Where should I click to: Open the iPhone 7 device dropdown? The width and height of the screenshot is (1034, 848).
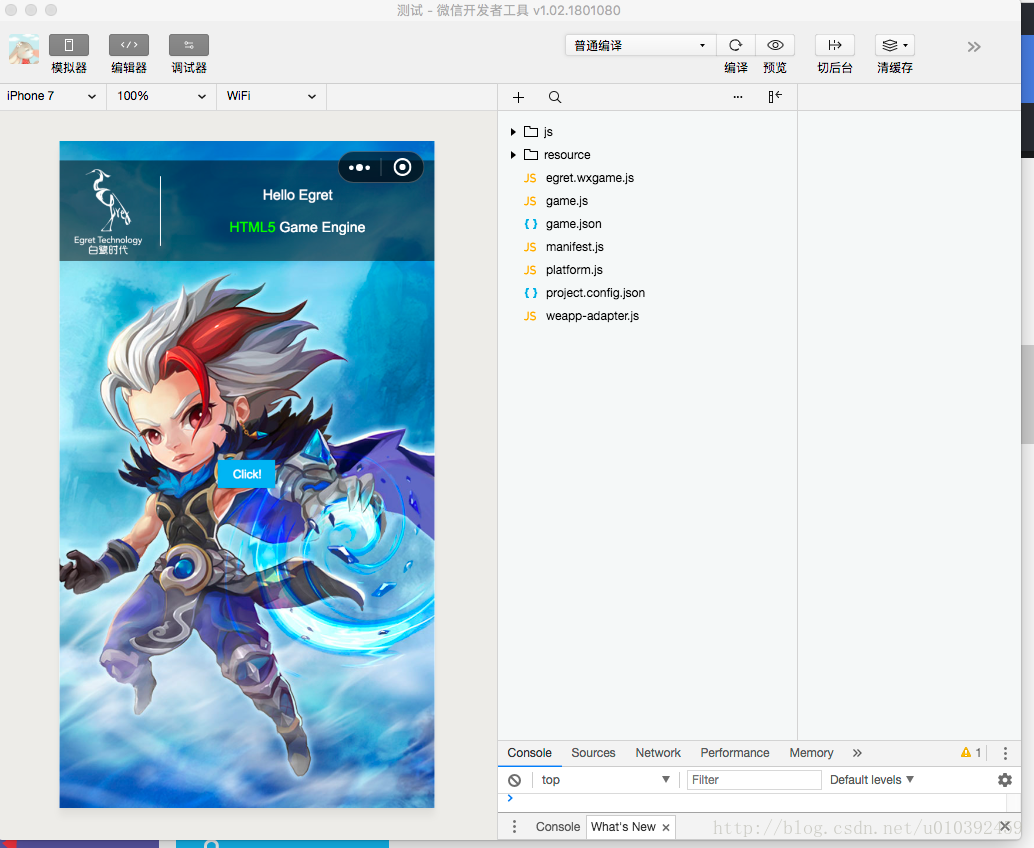(52, 96)
